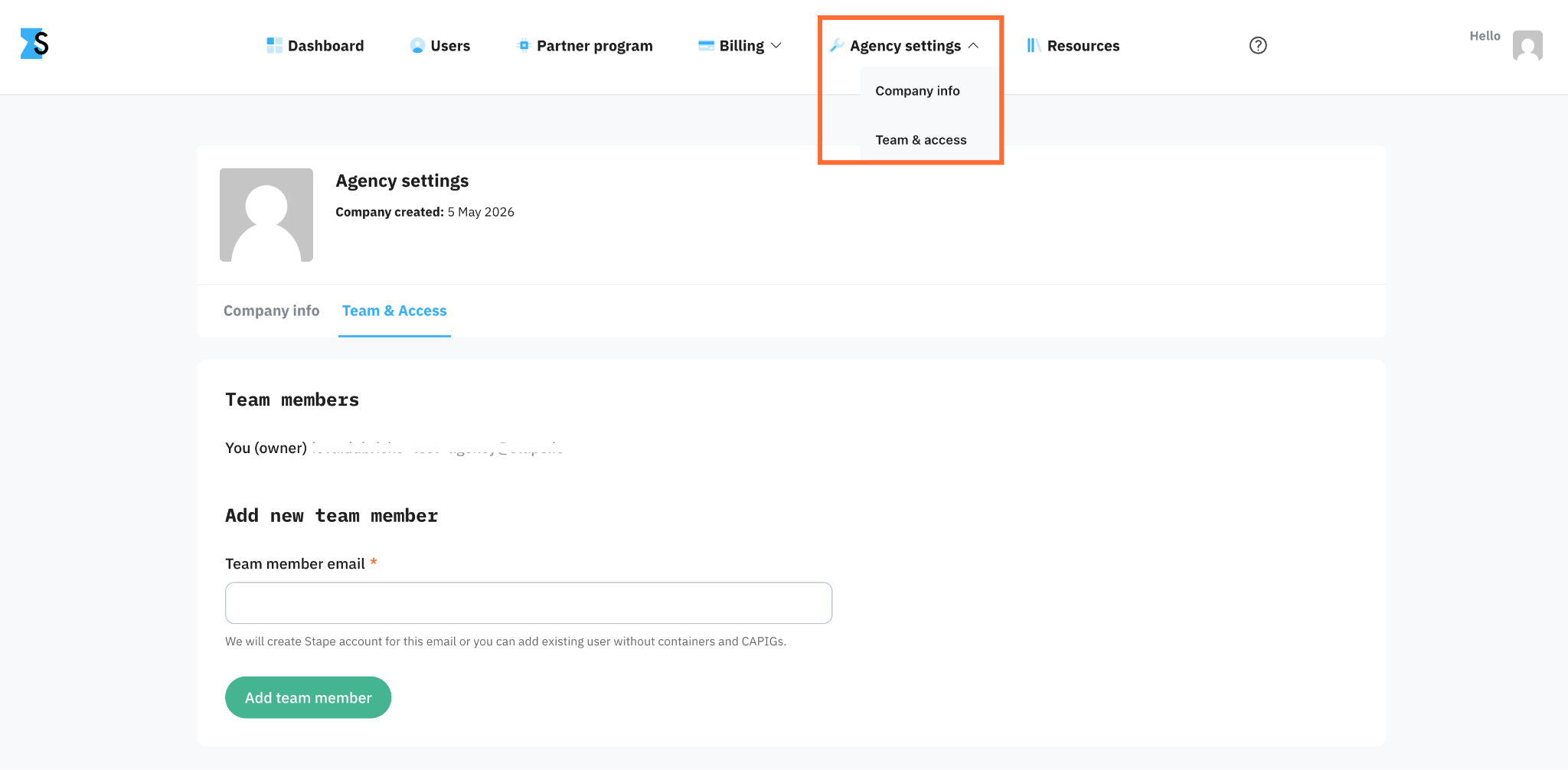Click the Billing card icon
1568x770 pixels.
coord(706,45)
